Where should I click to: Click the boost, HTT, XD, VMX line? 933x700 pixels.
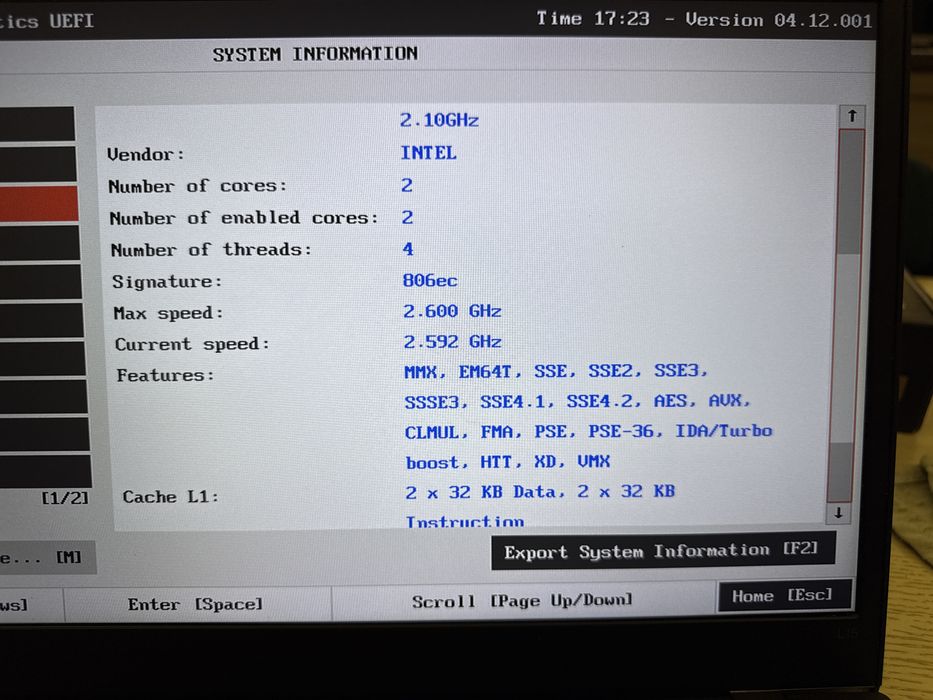point(508,462)
